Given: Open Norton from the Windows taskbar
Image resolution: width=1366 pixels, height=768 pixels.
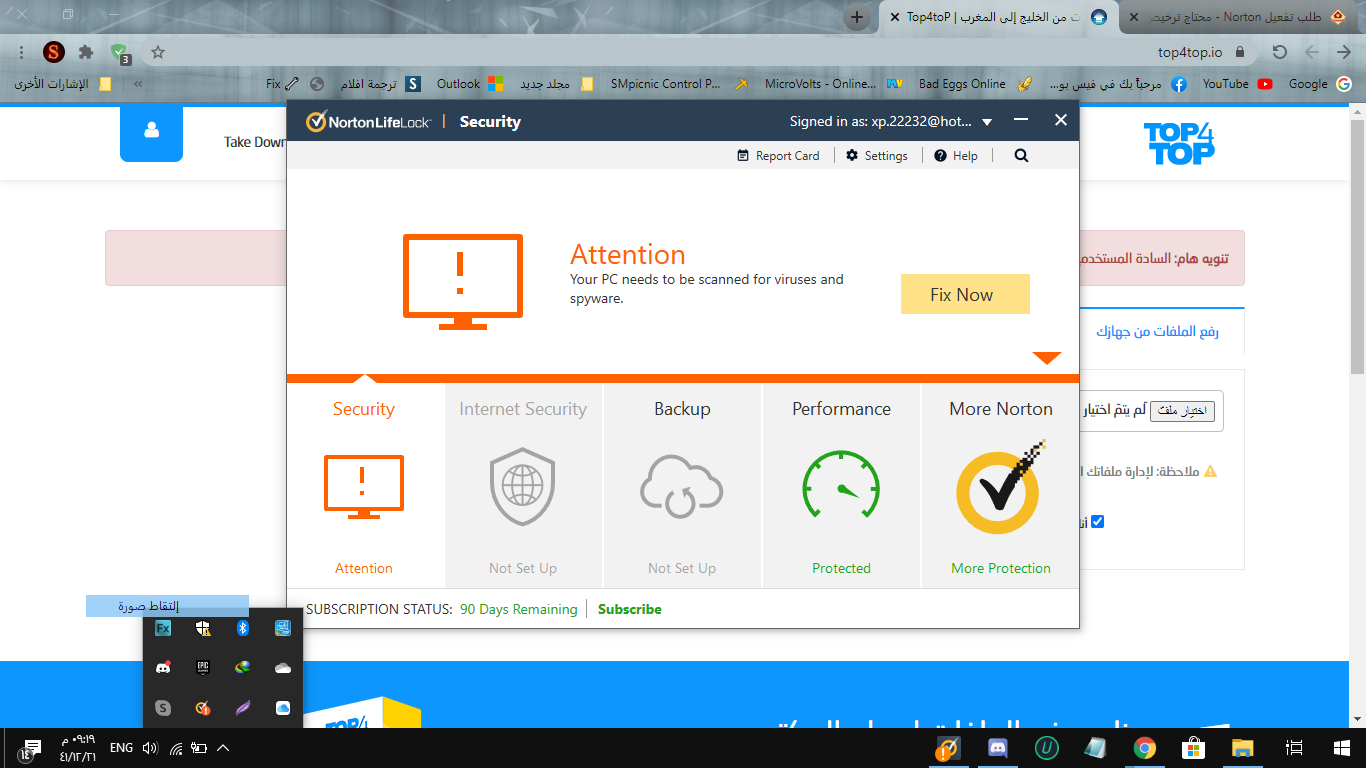Looking at the screenshot, I should [948, 748].
